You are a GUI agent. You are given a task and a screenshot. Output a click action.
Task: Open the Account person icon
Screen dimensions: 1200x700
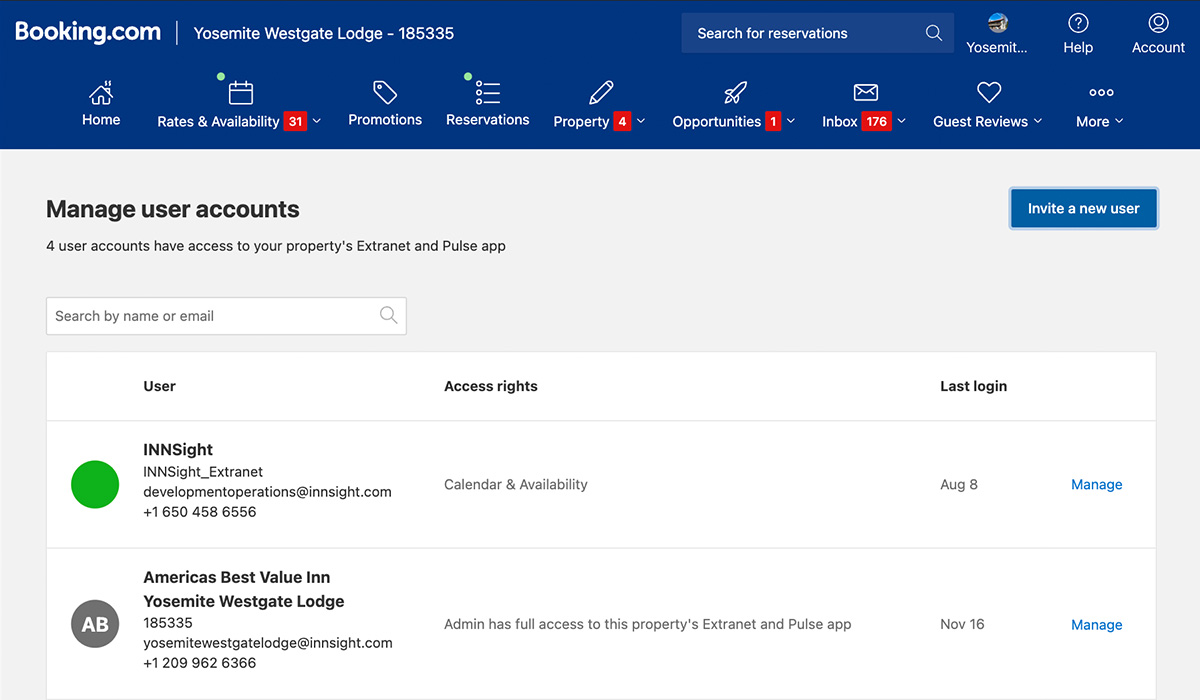tap(1158, 23)
